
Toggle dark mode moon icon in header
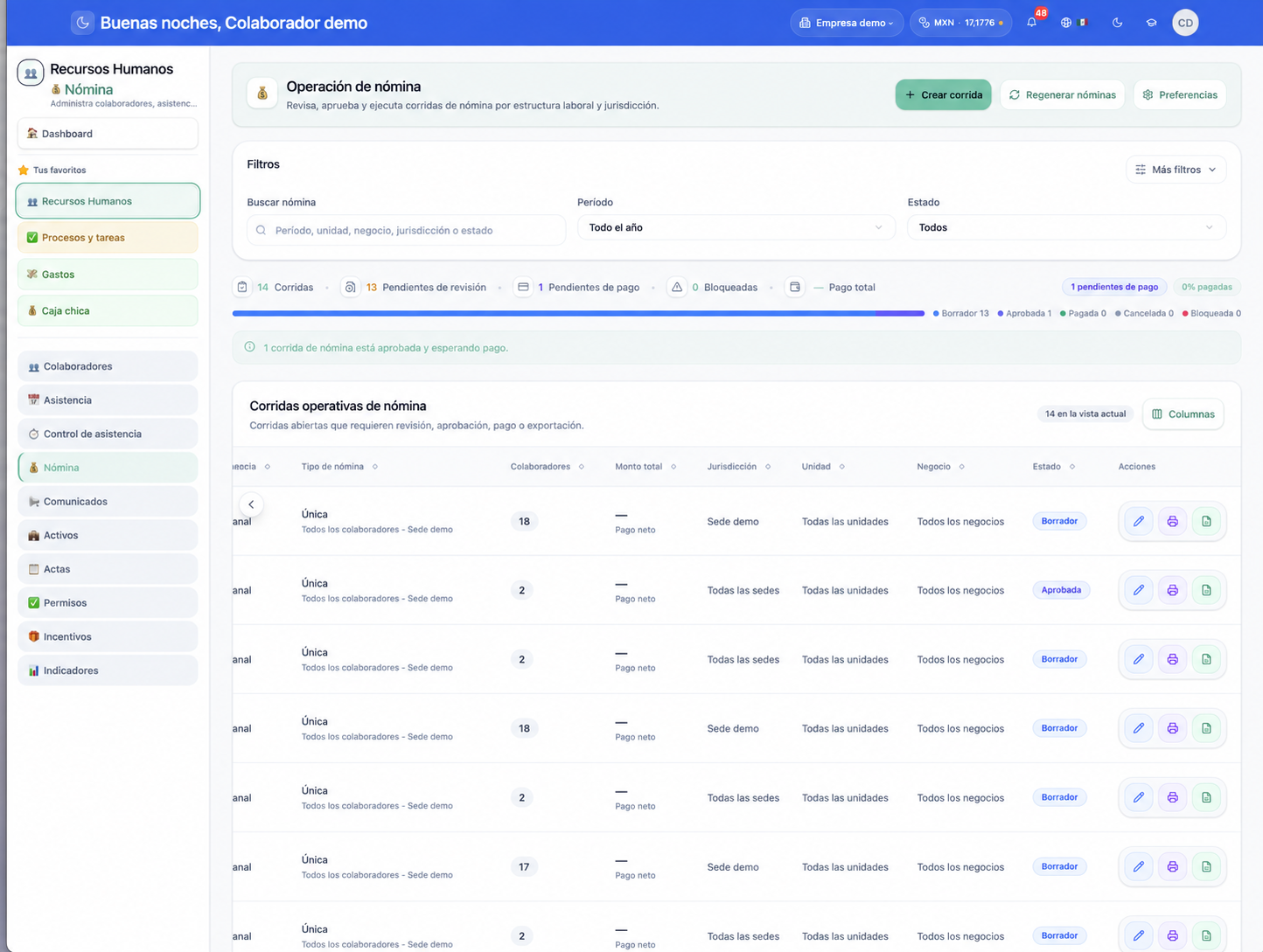1118,23
